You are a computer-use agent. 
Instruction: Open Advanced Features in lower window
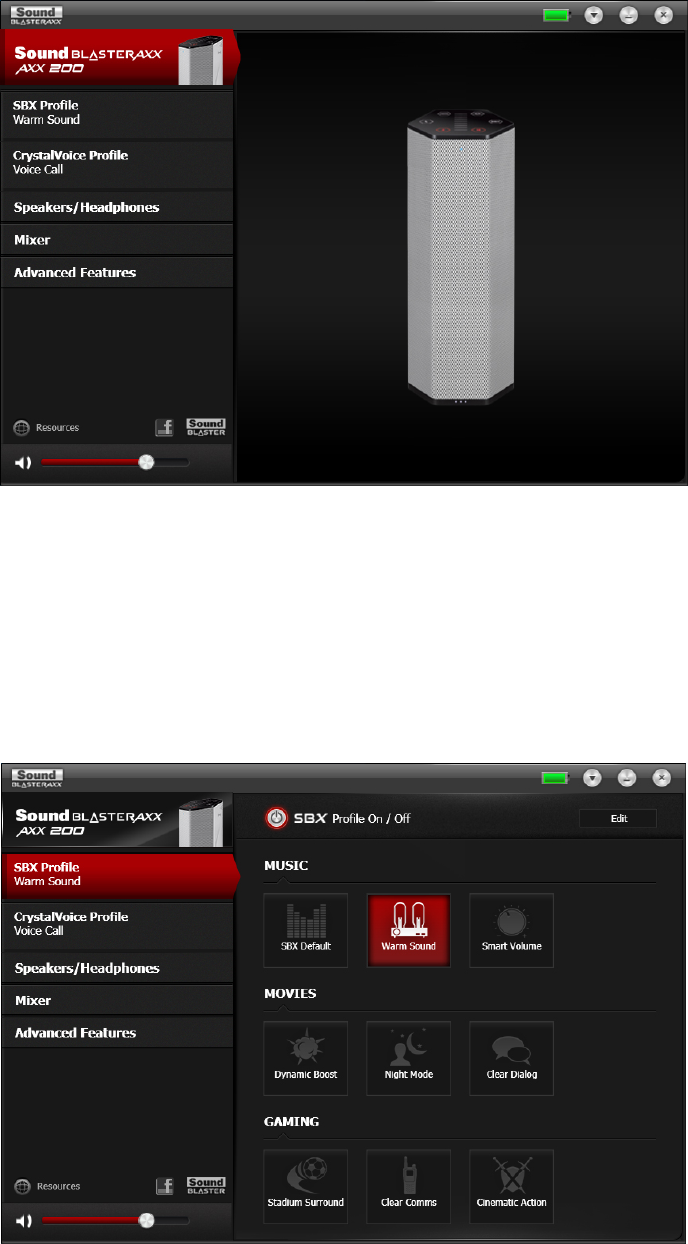117,1033
